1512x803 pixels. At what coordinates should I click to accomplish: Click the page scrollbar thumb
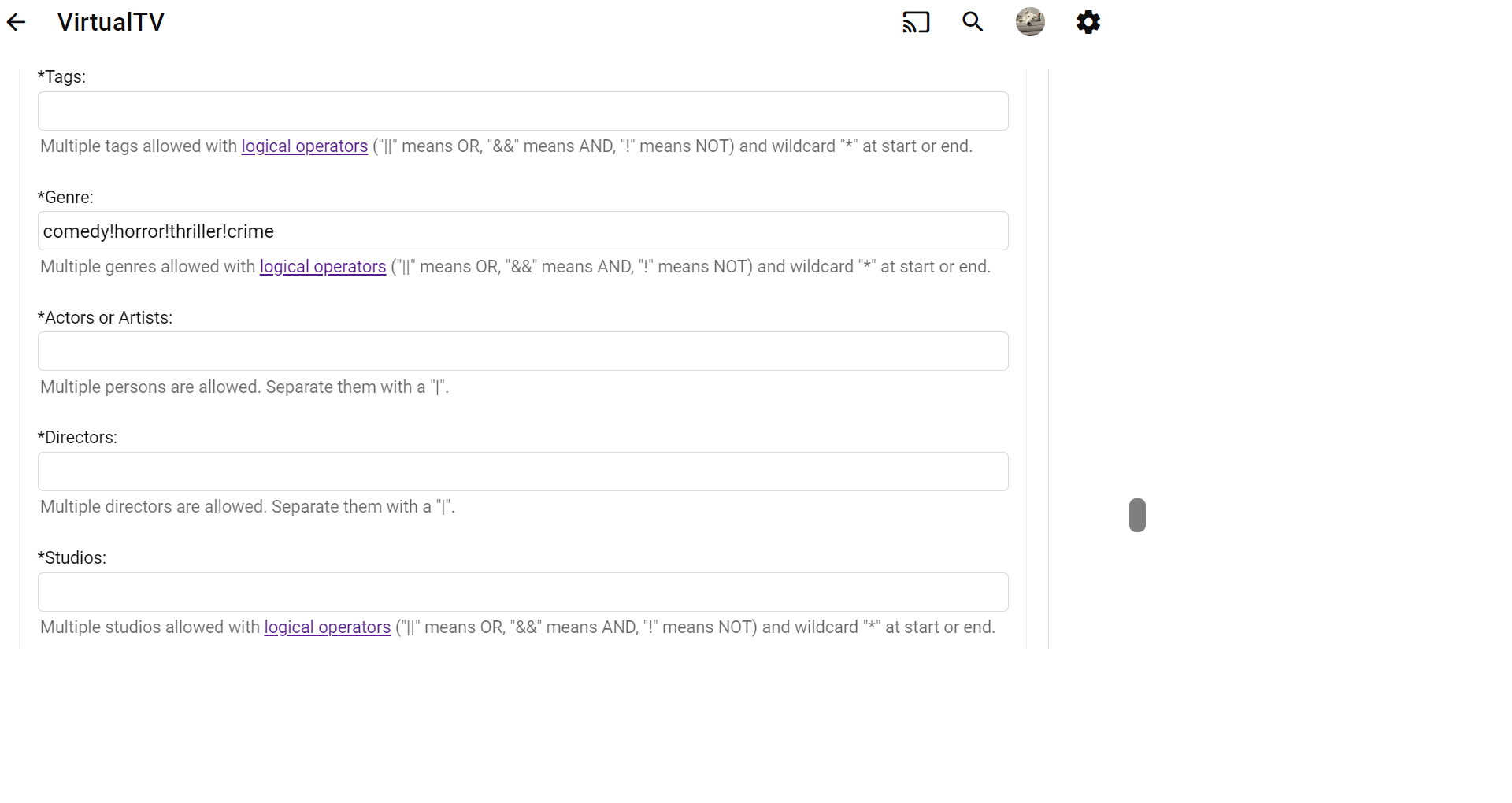1137,516
